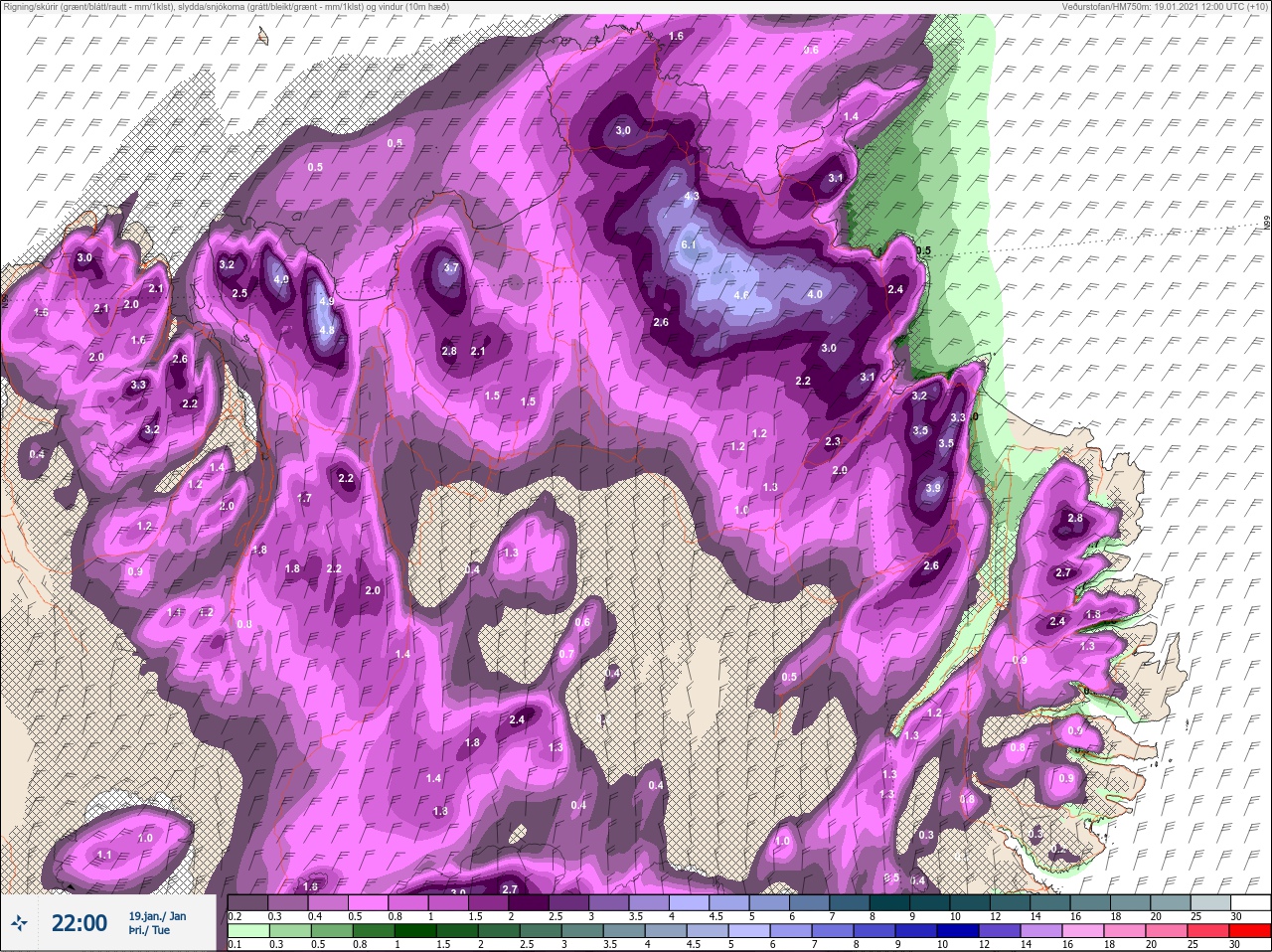Click the 'Þri./ Tue' weekday text
1272x952 pixels.
[149, 931]
